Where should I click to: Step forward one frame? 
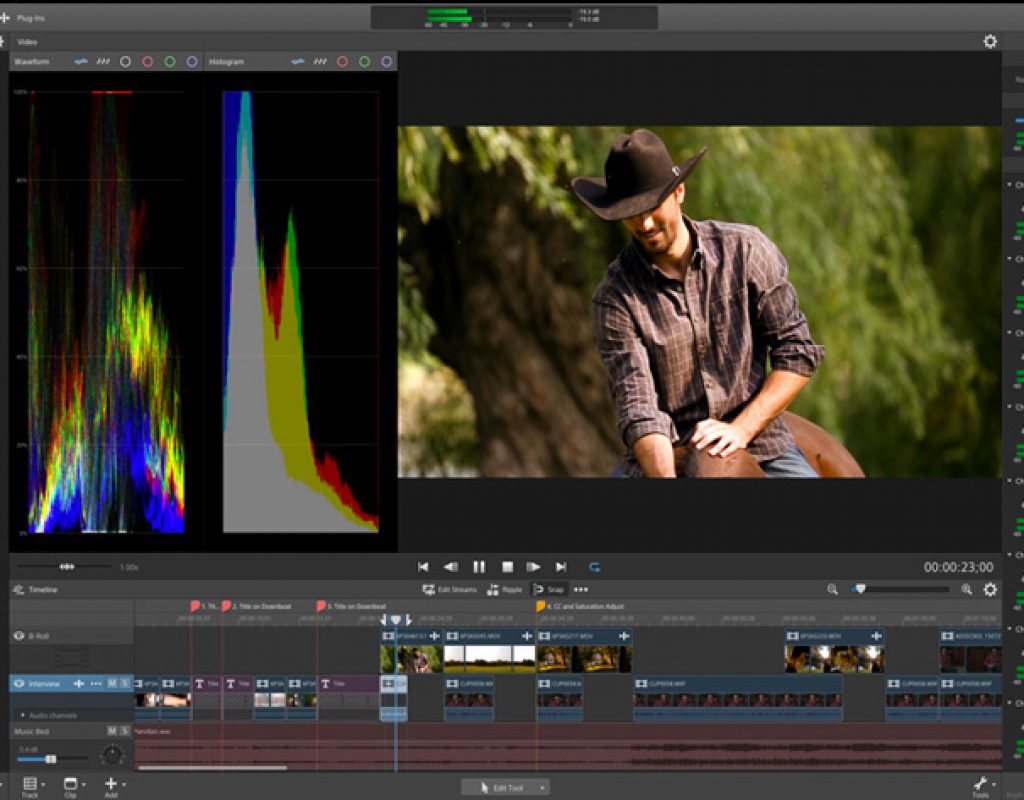534,567
